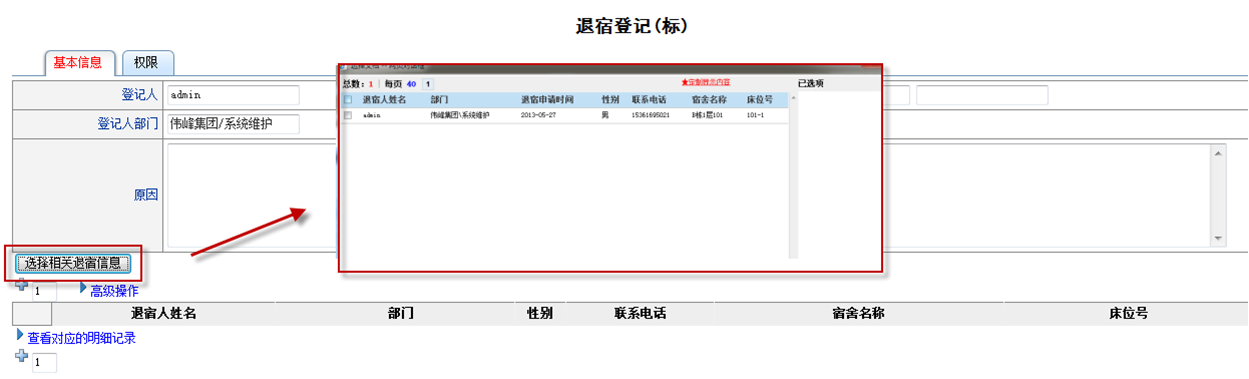
Task: Tick the checkbox for the admin row in the popup
Action: pyautogui.click(x=348, y=115)
